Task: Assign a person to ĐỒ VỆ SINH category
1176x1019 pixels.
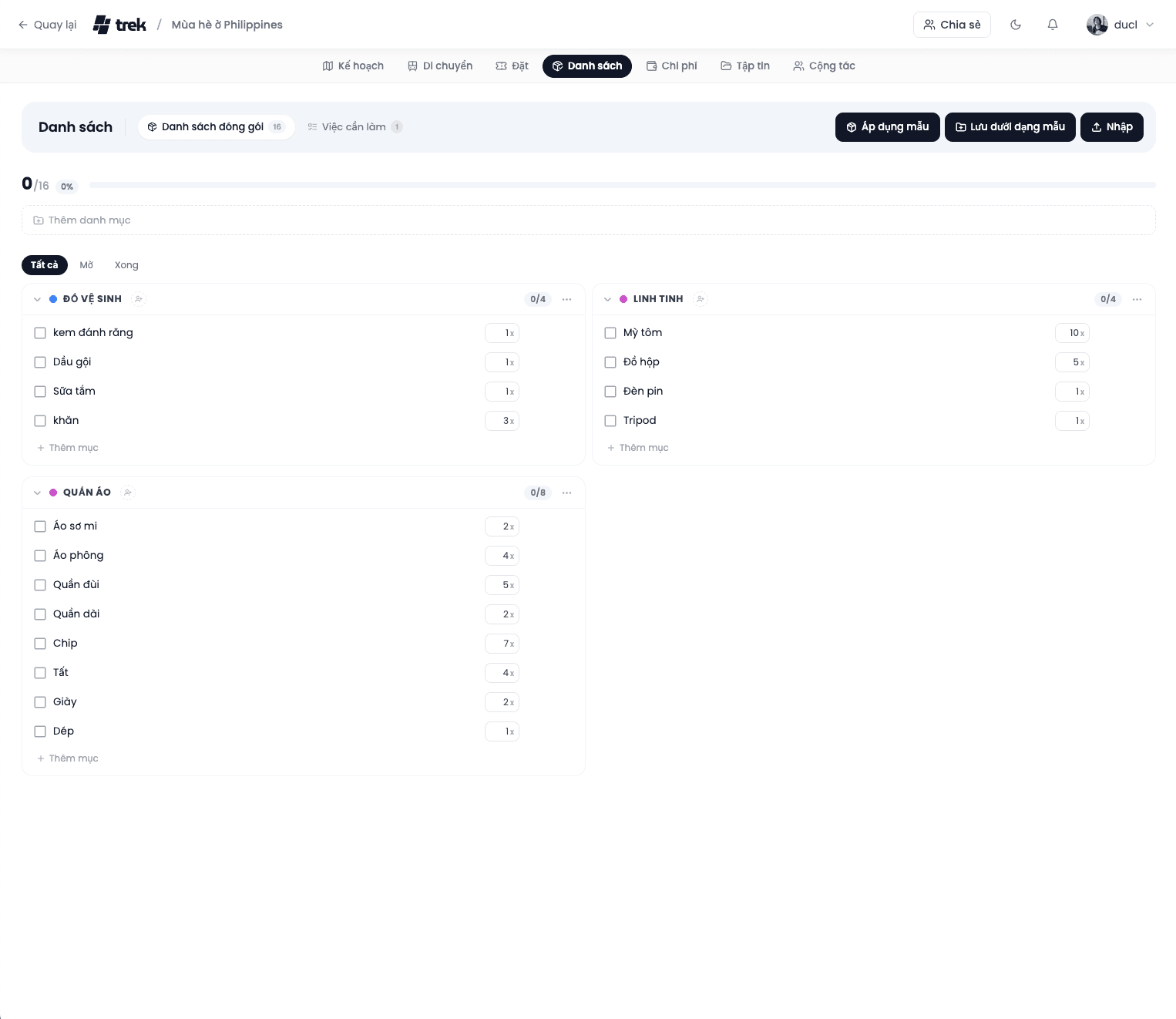Action: tap(139, 299)
